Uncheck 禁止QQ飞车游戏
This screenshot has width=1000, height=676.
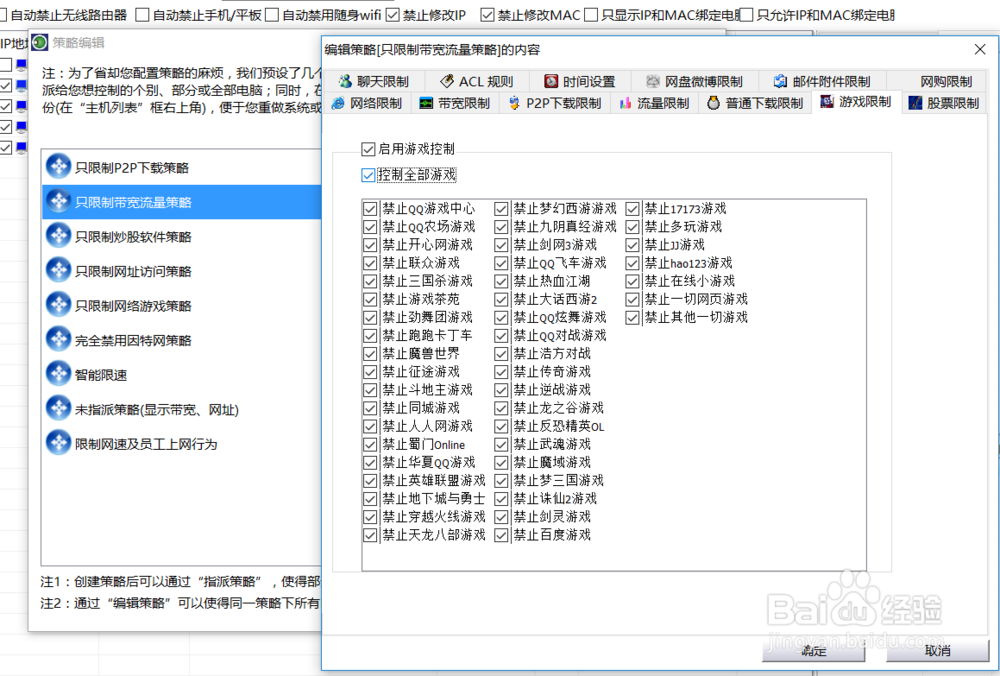click(501, 263)
